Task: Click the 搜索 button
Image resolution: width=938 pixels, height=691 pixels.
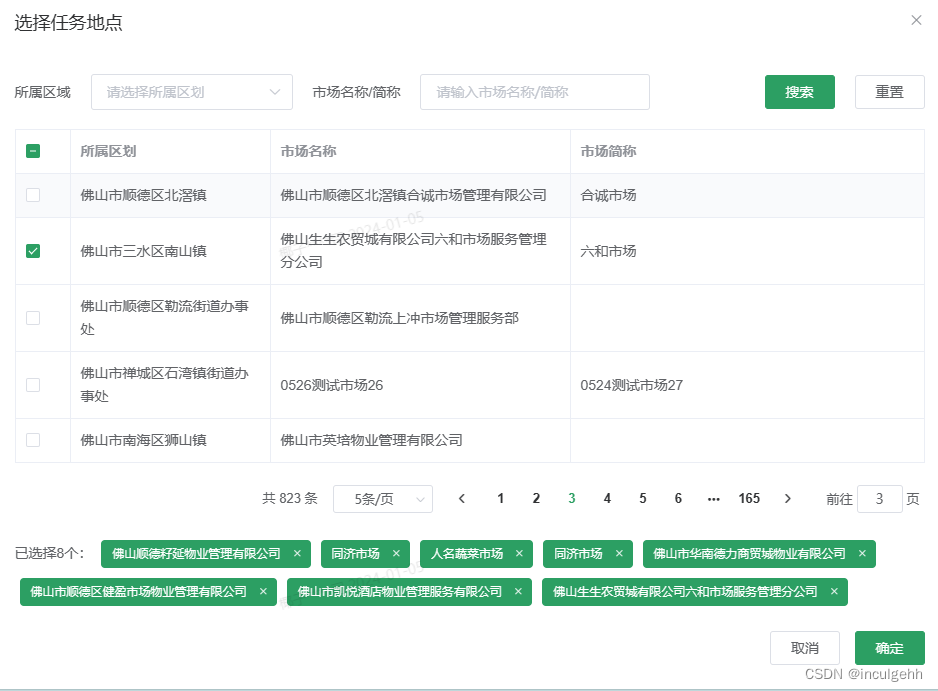Action: (799, 92)
